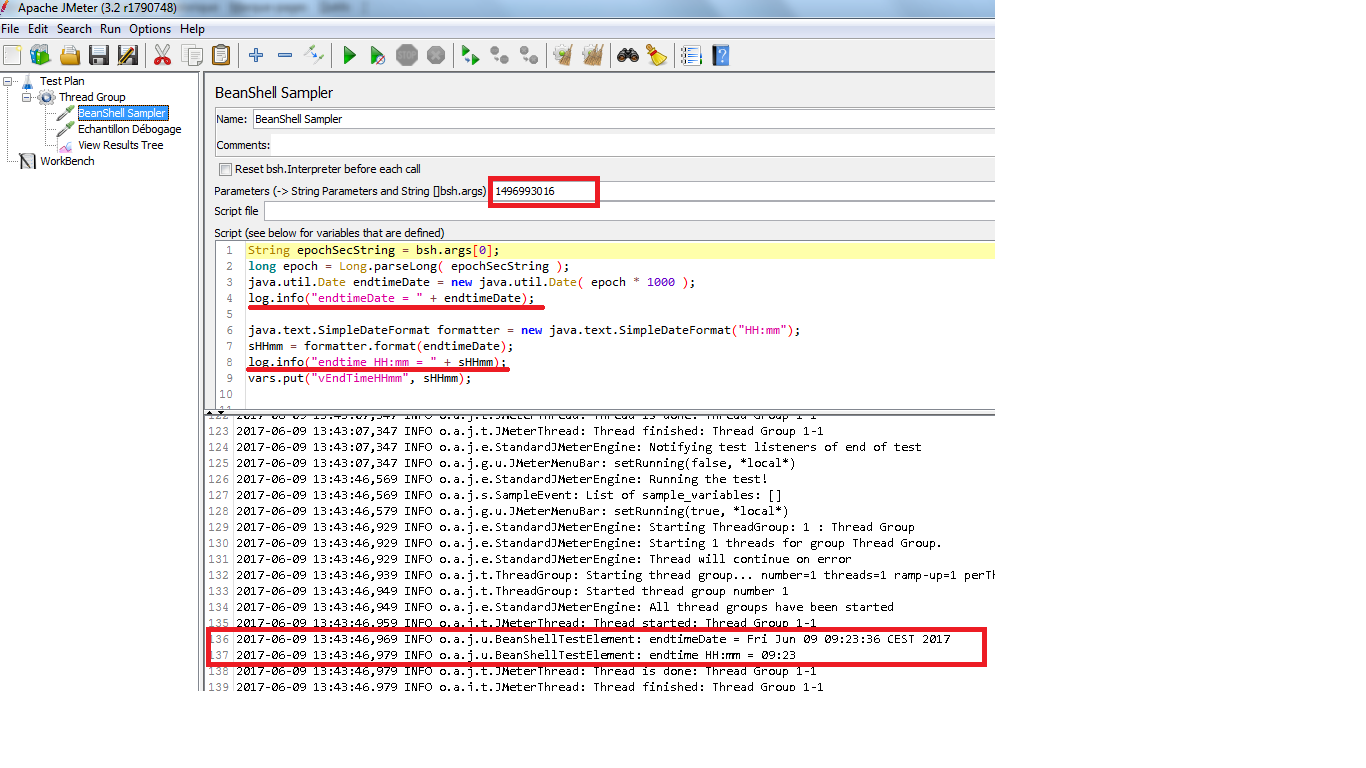Create a new test plan via toolbar

point(12,55)
